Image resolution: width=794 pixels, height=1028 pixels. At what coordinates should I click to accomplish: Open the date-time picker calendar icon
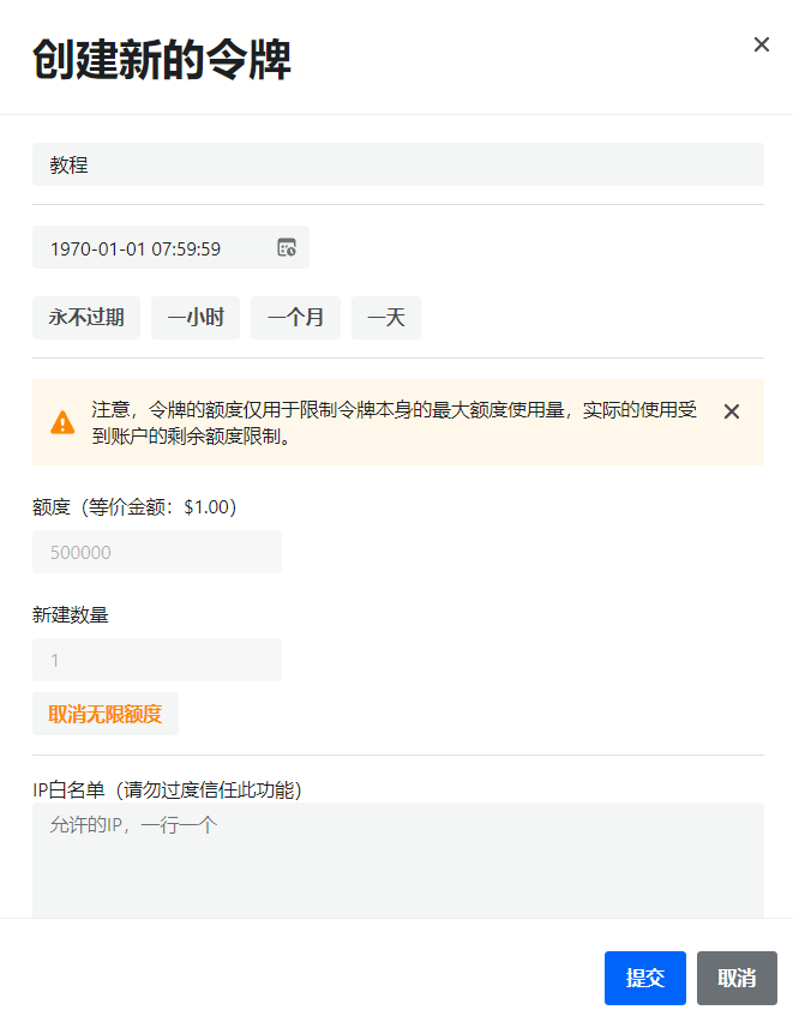pyautogui.click(x=288, y=247)
